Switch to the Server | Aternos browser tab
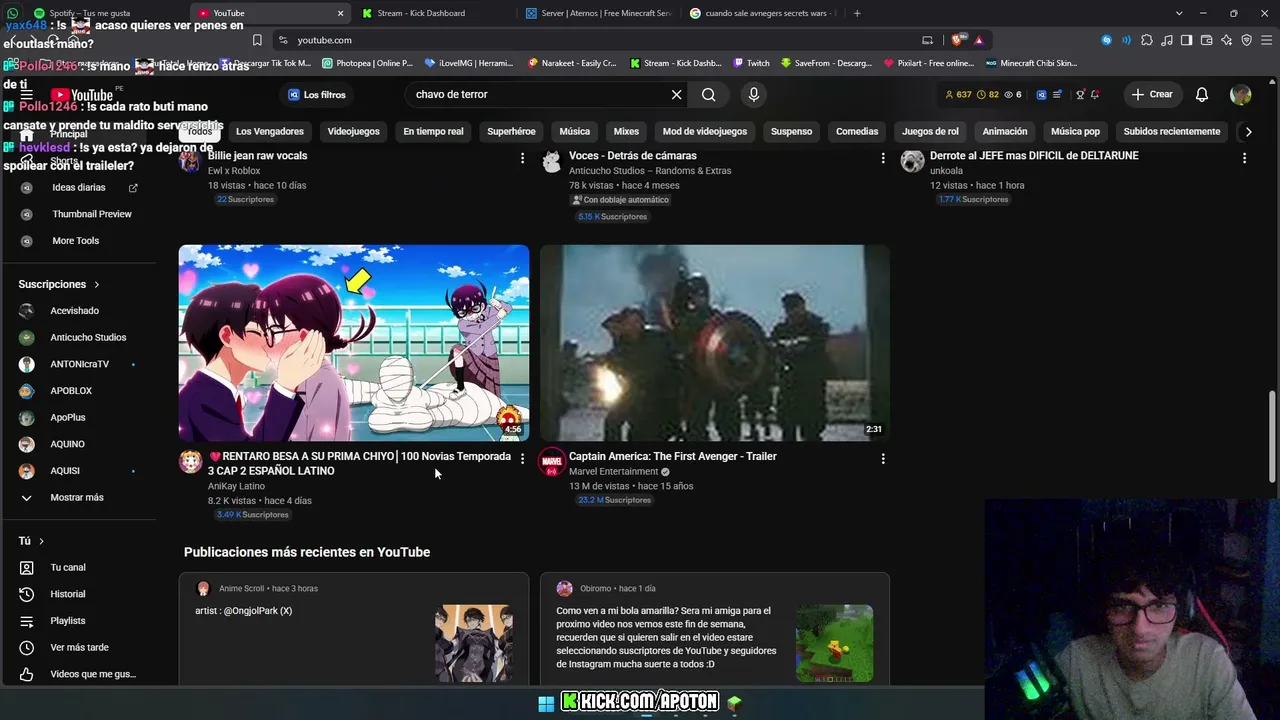Screen dimensions: 1280x720 tap(597, 13)
